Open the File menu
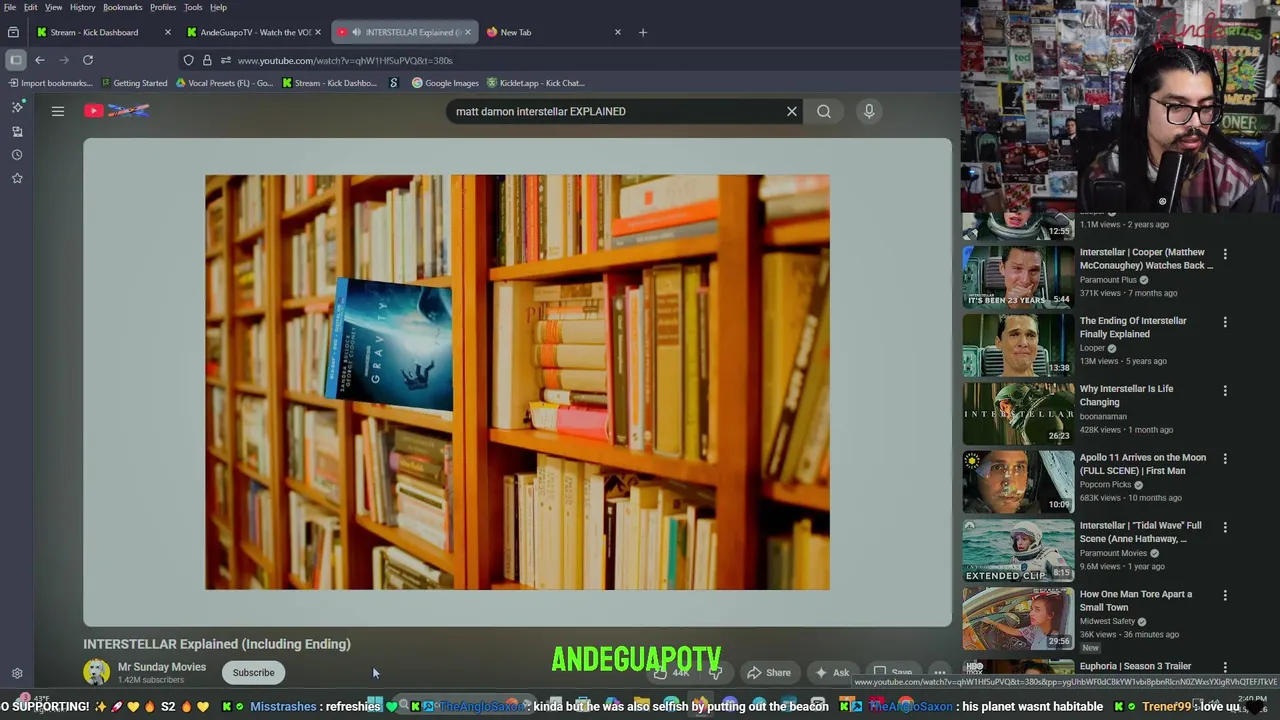1280x720 pixels. pyautogui.click(x=9, y=7)
